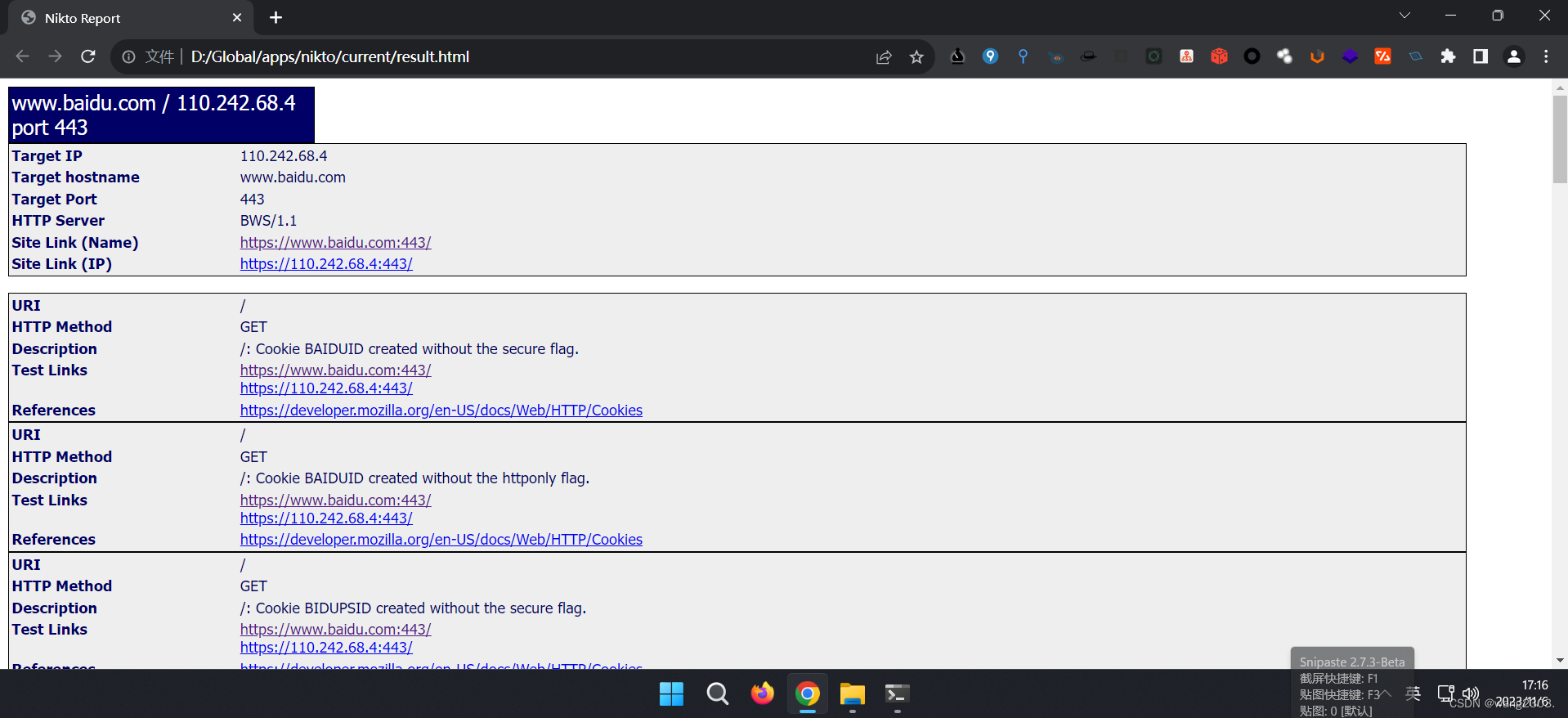
Task: Reload the Nikto report page
Action: tap(88, 56)
